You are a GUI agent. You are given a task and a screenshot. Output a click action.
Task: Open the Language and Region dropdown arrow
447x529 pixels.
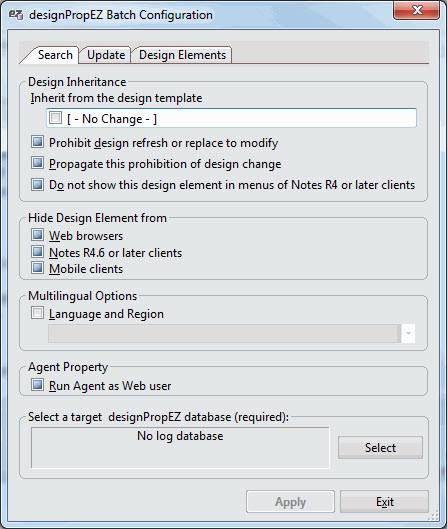tap(409, 333)
